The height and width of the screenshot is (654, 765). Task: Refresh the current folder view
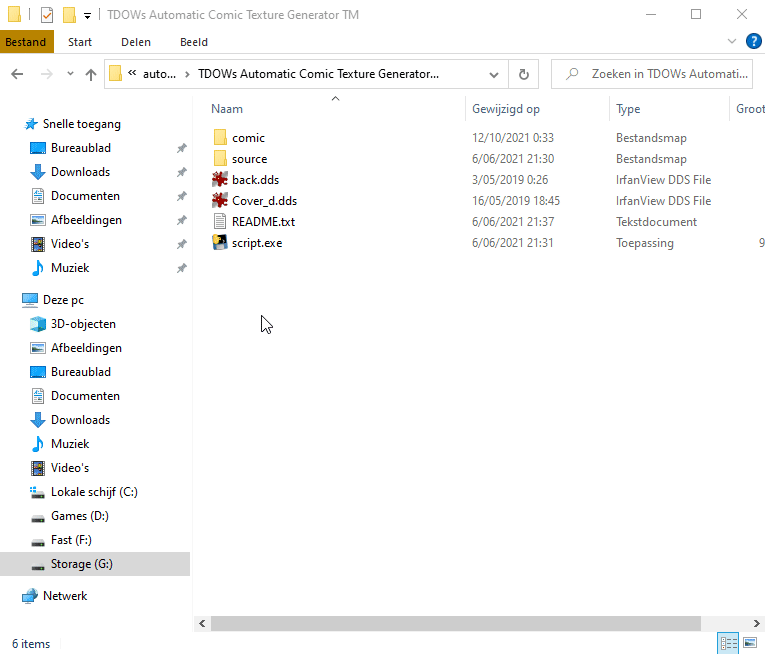click(x=523, y=74)
